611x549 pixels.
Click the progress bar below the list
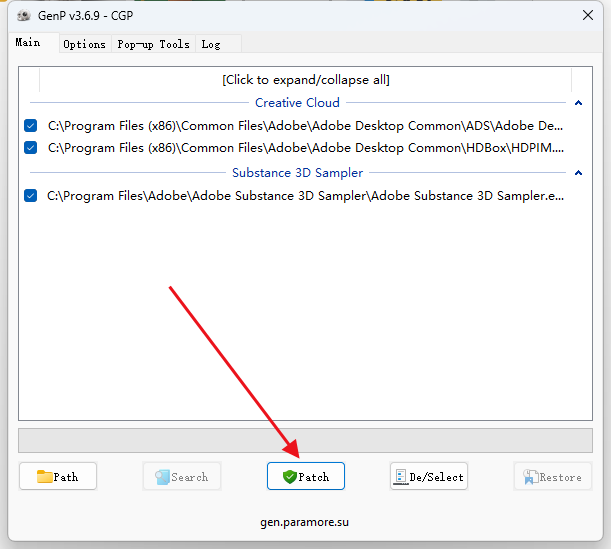pyautogui.click(x=306, y=441)
